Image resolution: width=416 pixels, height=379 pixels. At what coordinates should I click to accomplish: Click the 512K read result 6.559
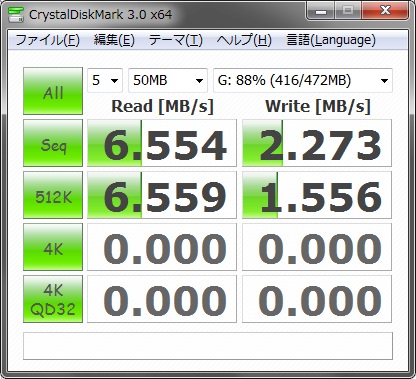pos(162,195)
